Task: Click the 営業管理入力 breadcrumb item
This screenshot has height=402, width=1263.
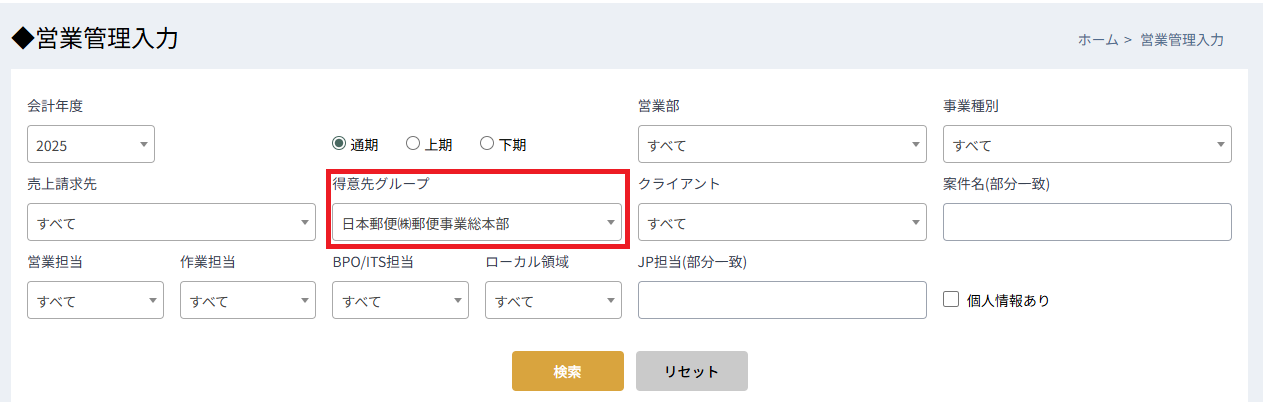Action: click(1181, 40)
